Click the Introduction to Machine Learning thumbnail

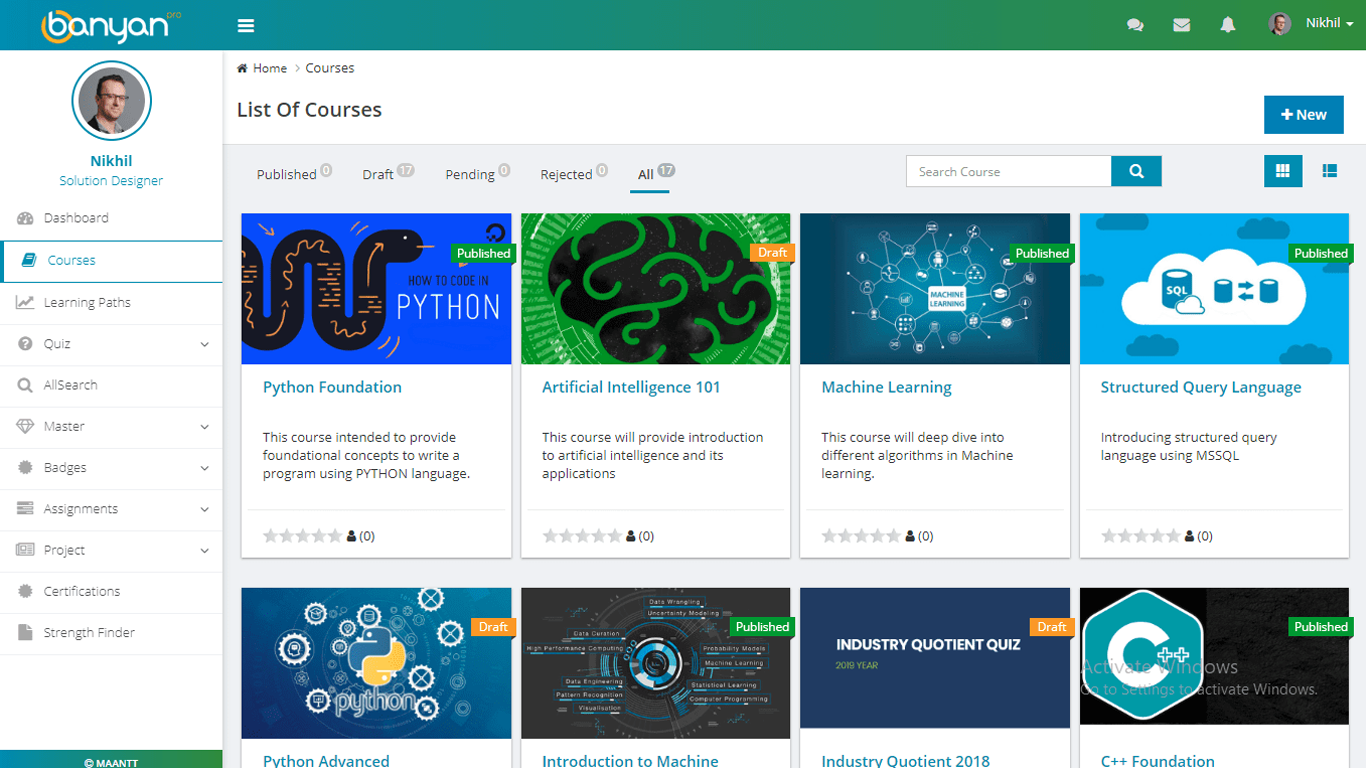[655, 663]
